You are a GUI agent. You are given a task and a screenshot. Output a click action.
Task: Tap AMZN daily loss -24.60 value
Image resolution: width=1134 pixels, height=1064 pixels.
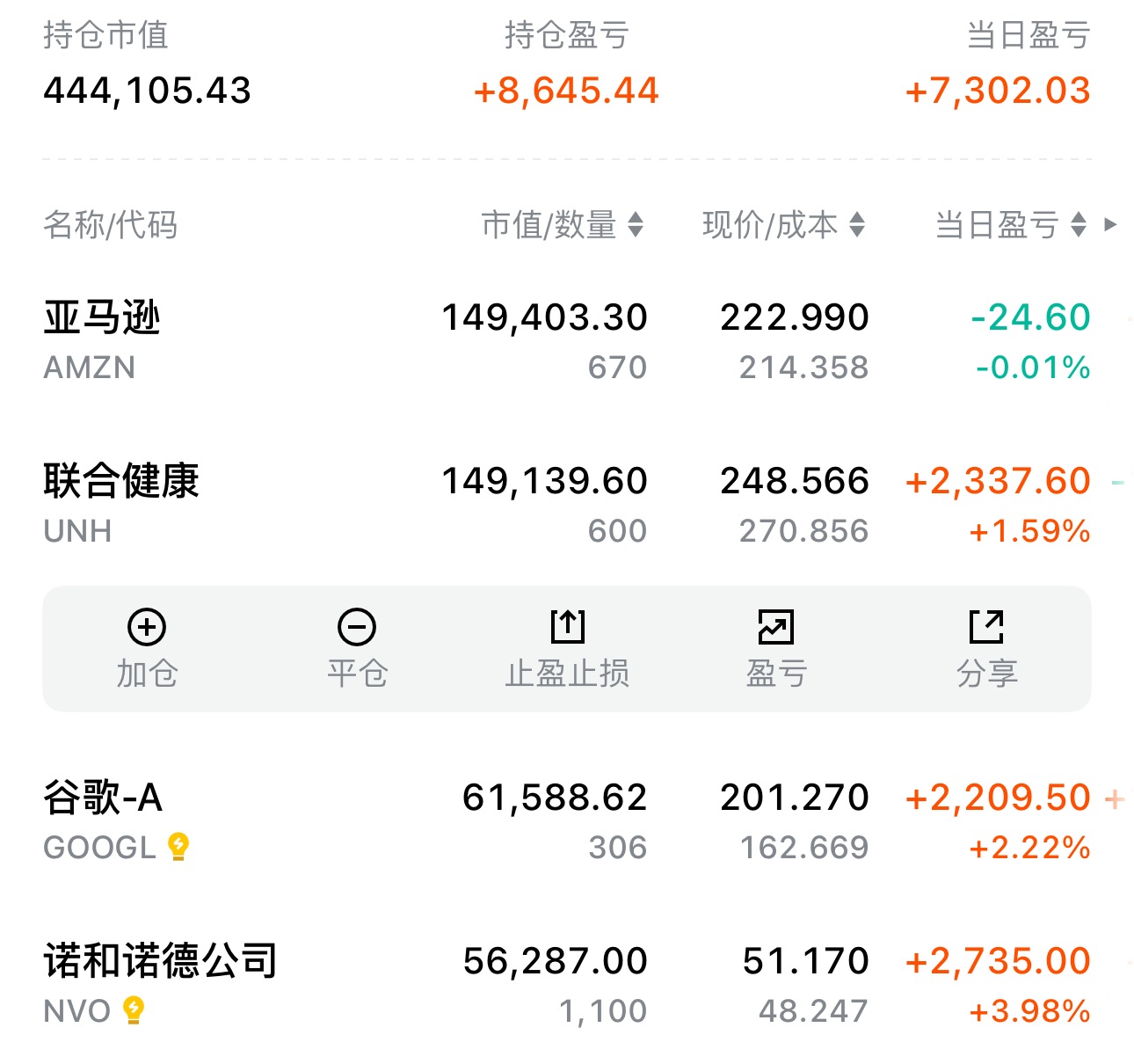1030,317
